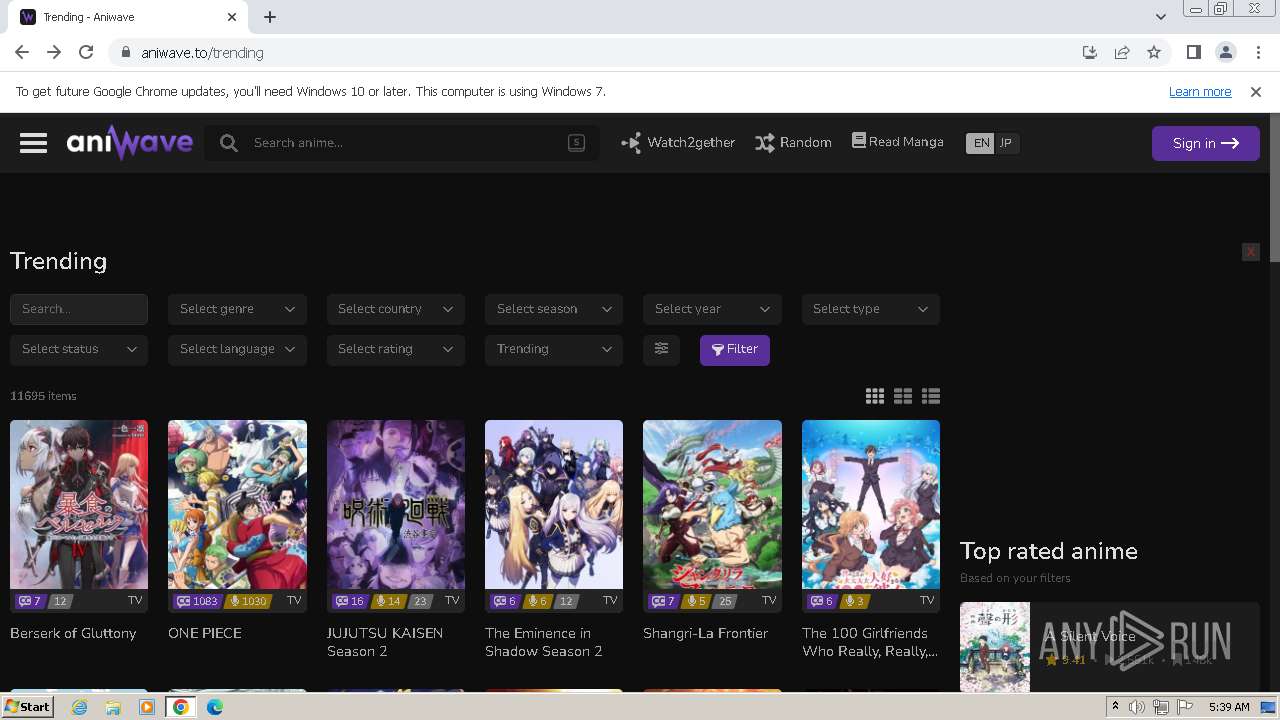The height and width of the screenshot is (720, 1280).
Task: Open Chrome three-dot menu
Action: tap(1258, 52)
